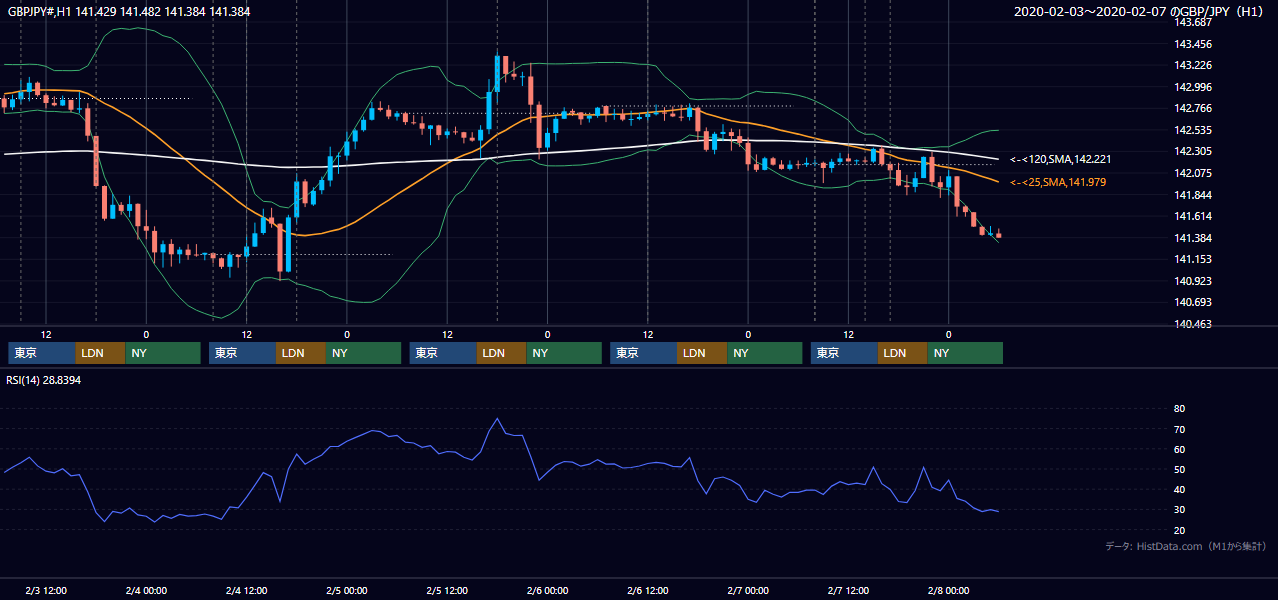
Task: Click the 2/3 12:00 time axis label
Action: coord(46,590)
